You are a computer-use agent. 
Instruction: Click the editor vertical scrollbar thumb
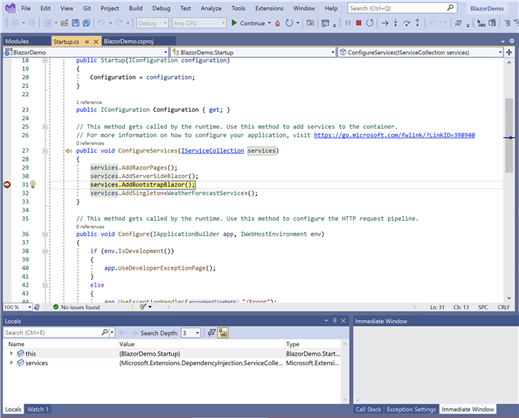[x=509, y=135]
